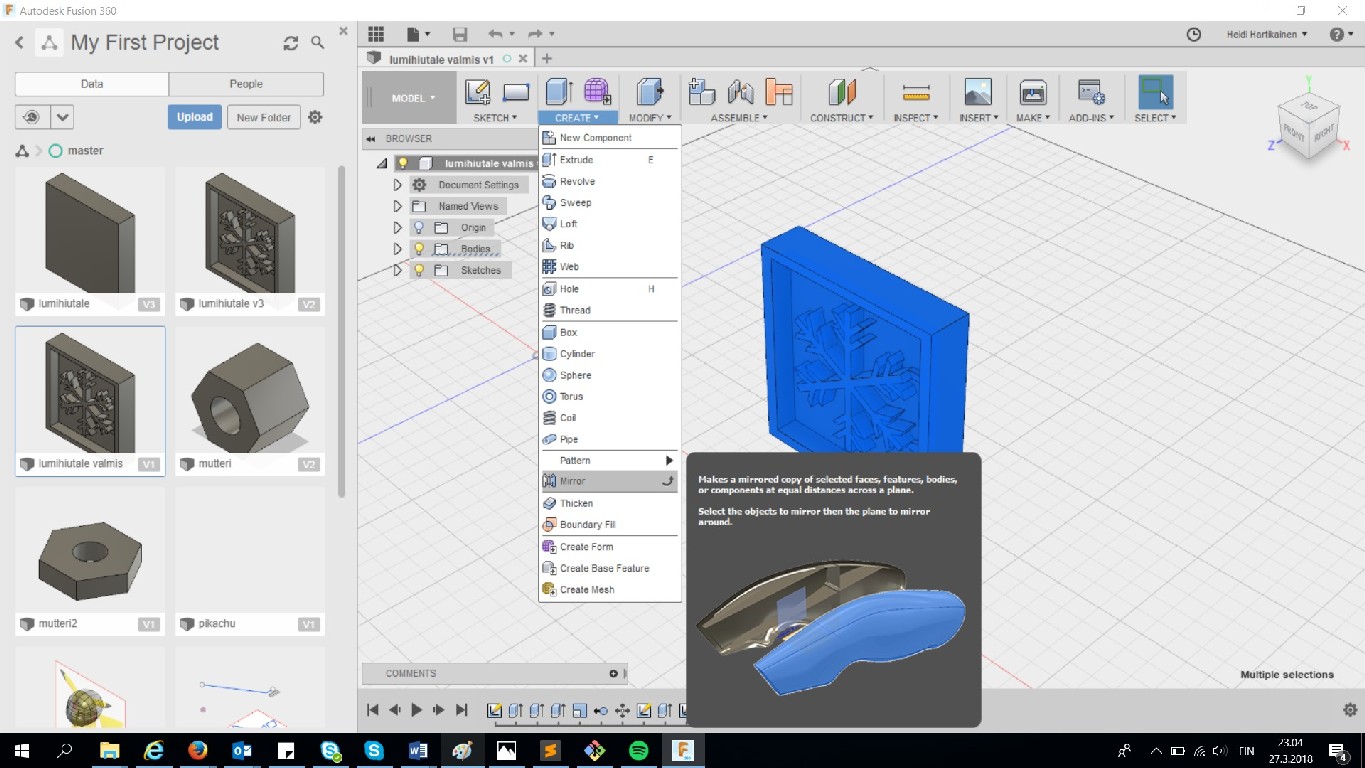
Task: Click the Measure inspect icon
Action: (916, 92)
